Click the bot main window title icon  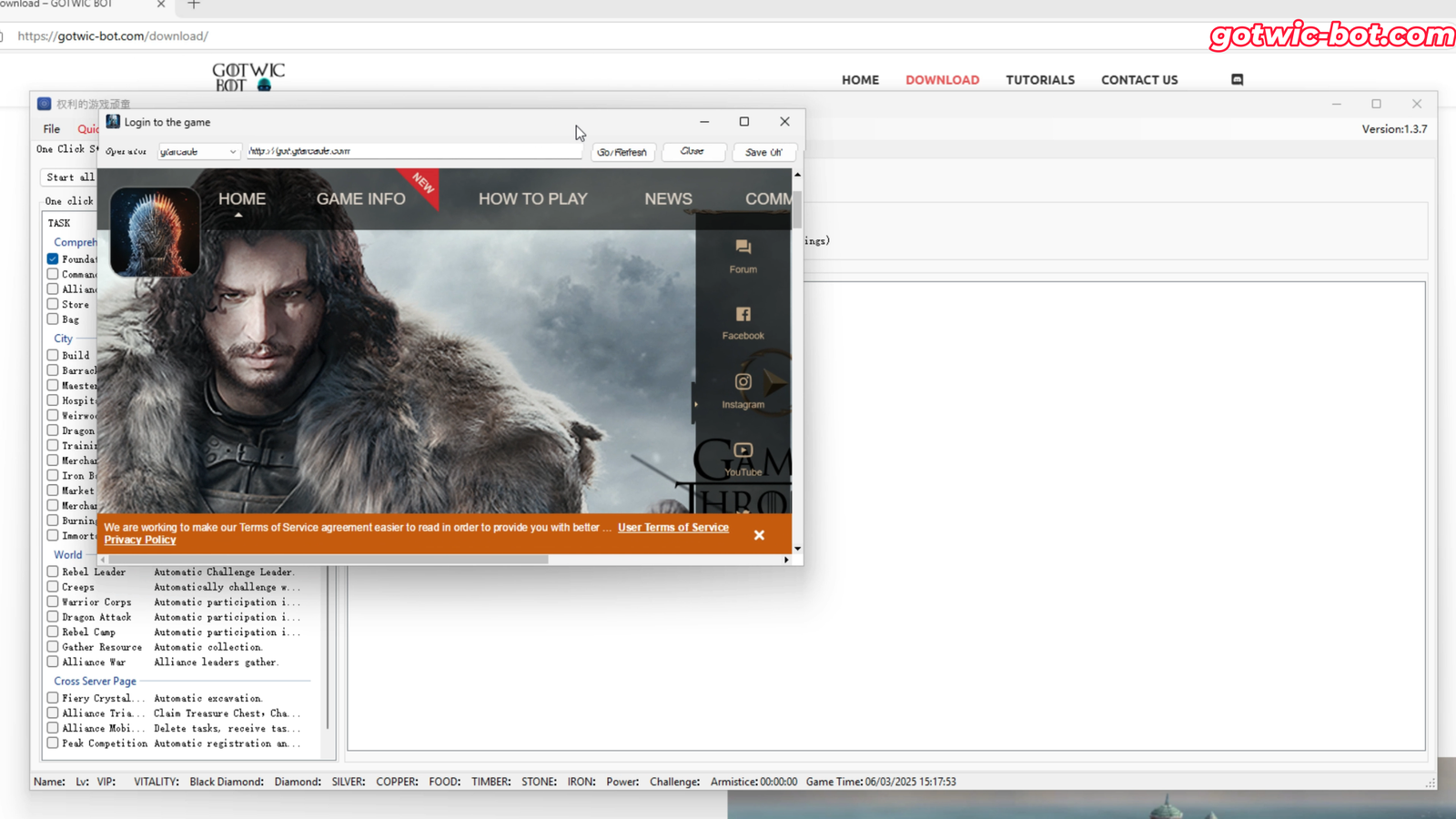pyautogui.click(x=44, y=104)
